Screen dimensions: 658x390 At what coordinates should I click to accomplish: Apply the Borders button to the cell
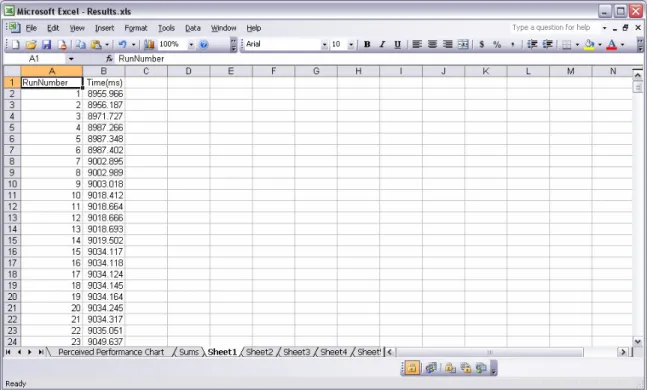[x=567, y=44]
